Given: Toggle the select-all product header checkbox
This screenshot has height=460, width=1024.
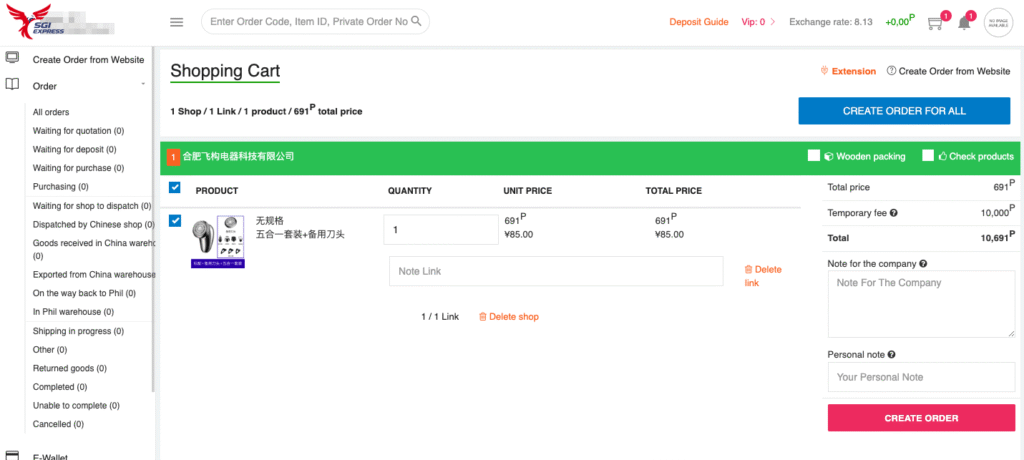Looking at the screenshot, I should (x=175, y=188).
